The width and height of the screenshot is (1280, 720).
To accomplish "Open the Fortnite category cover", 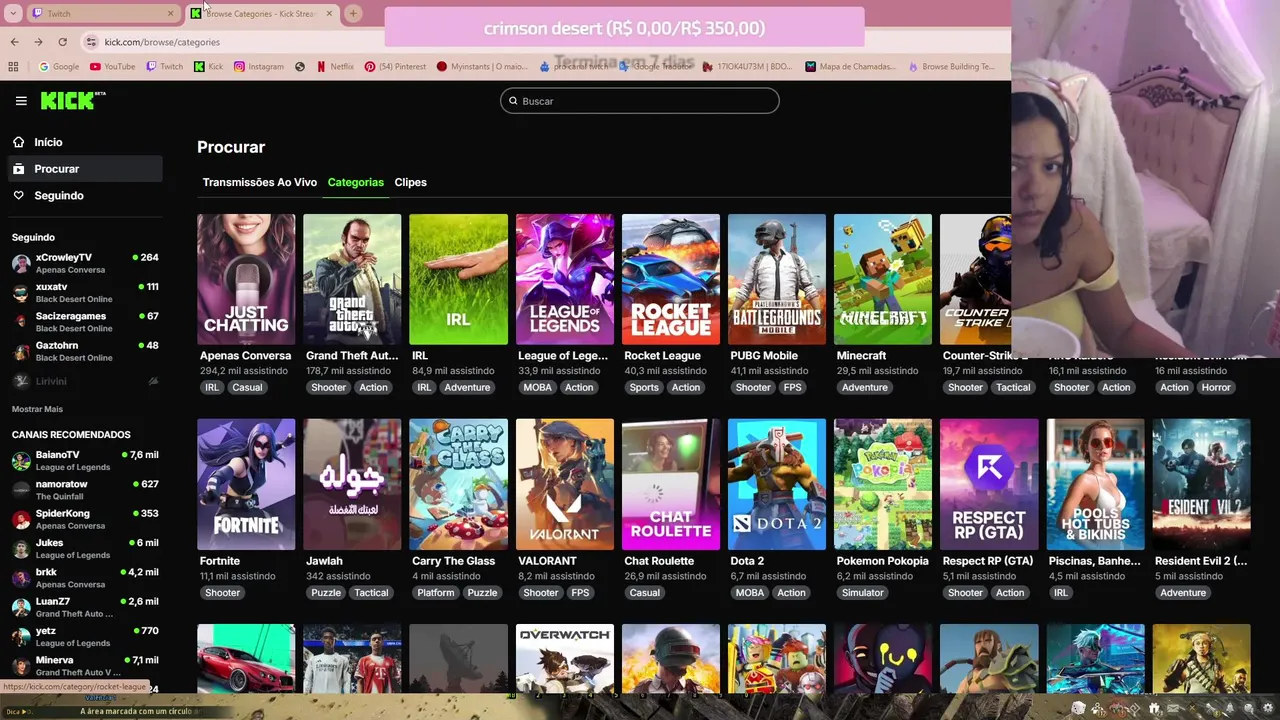I will (246, 484).
